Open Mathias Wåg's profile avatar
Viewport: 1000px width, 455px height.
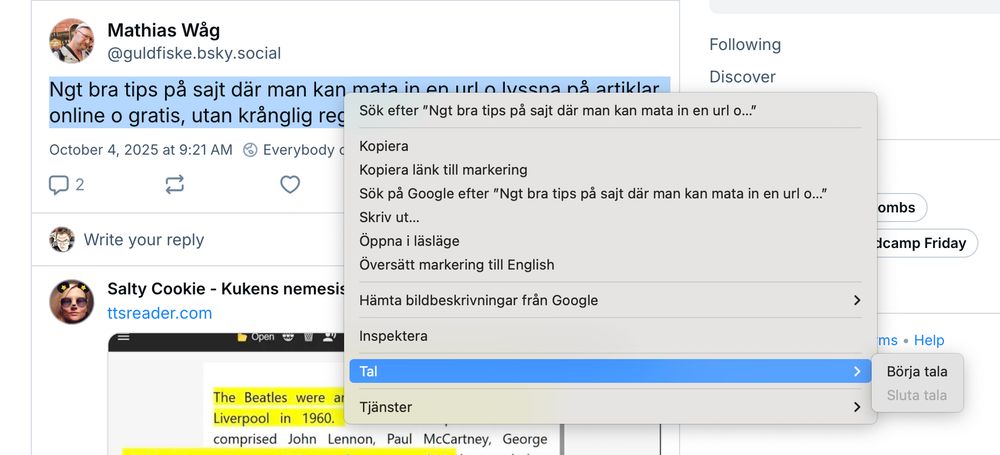click(x=72, y=41)
